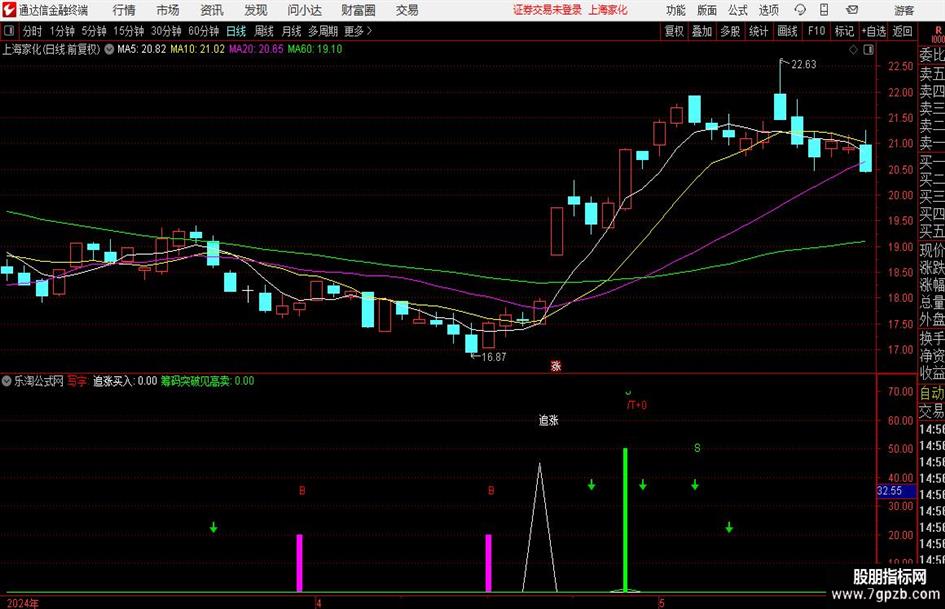This screenshot has height=609, width=945.
Task: Open the 公式 menu
Action: pos(737,10)
